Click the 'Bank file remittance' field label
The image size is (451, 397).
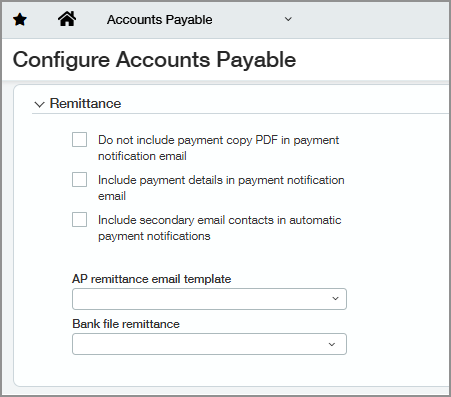click(126, 324)
